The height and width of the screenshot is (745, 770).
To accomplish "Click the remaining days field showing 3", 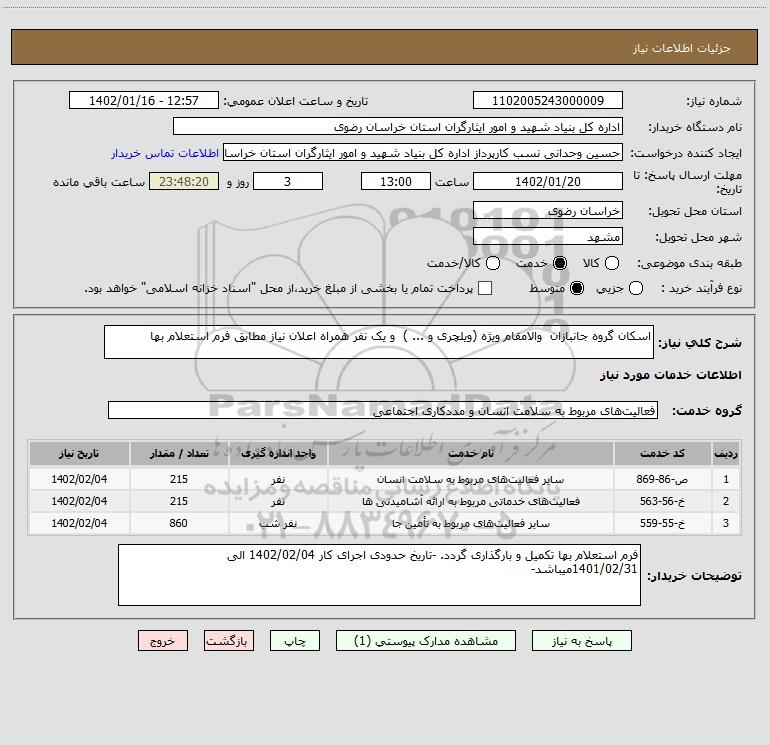I will point(288,181).
